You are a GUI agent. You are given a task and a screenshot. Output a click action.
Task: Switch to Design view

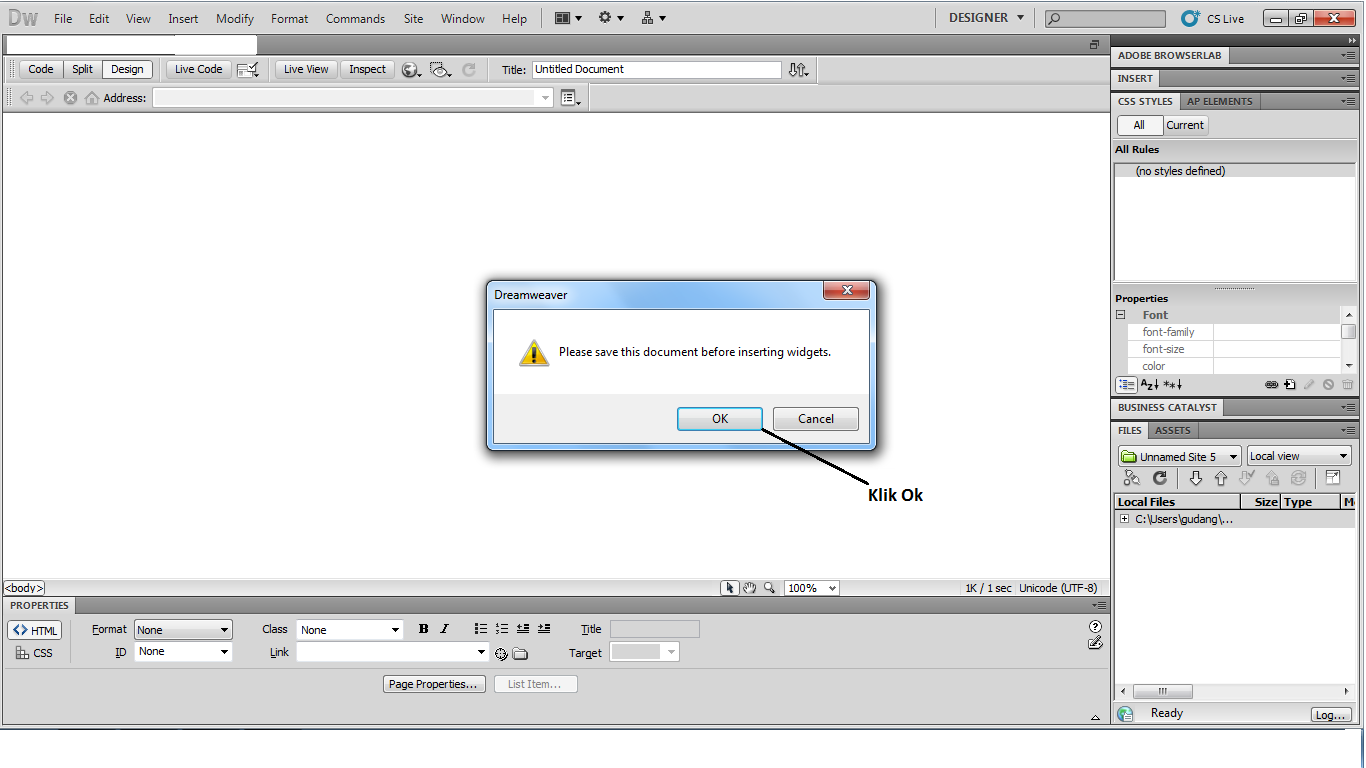click(x=127, y=69)
